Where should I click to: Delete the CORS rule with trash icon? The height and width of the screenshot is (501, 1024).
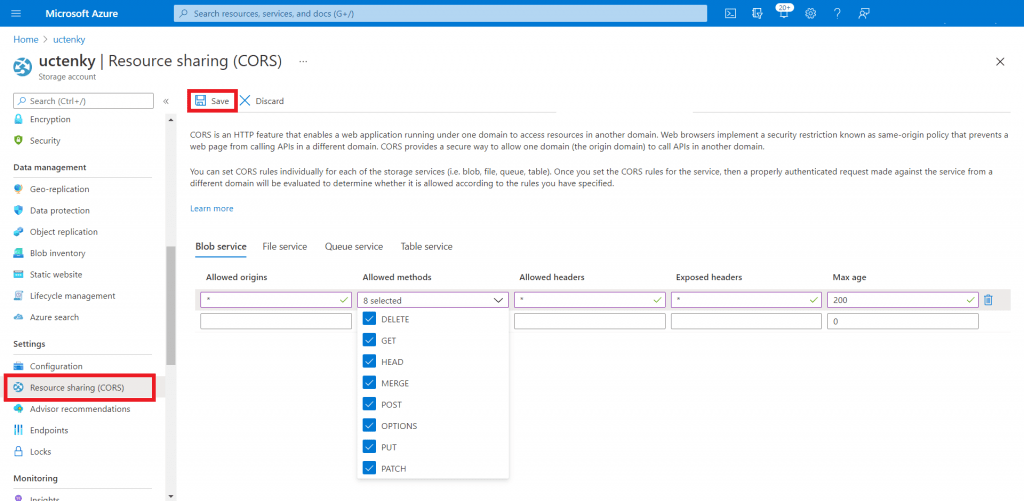(988, 299)
